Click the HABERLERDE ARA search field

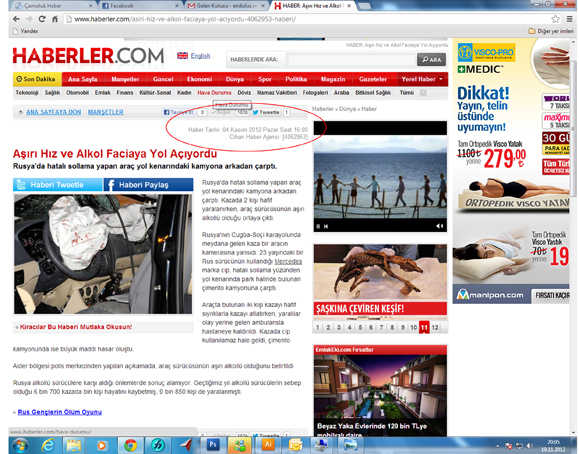tap(351, 59)
